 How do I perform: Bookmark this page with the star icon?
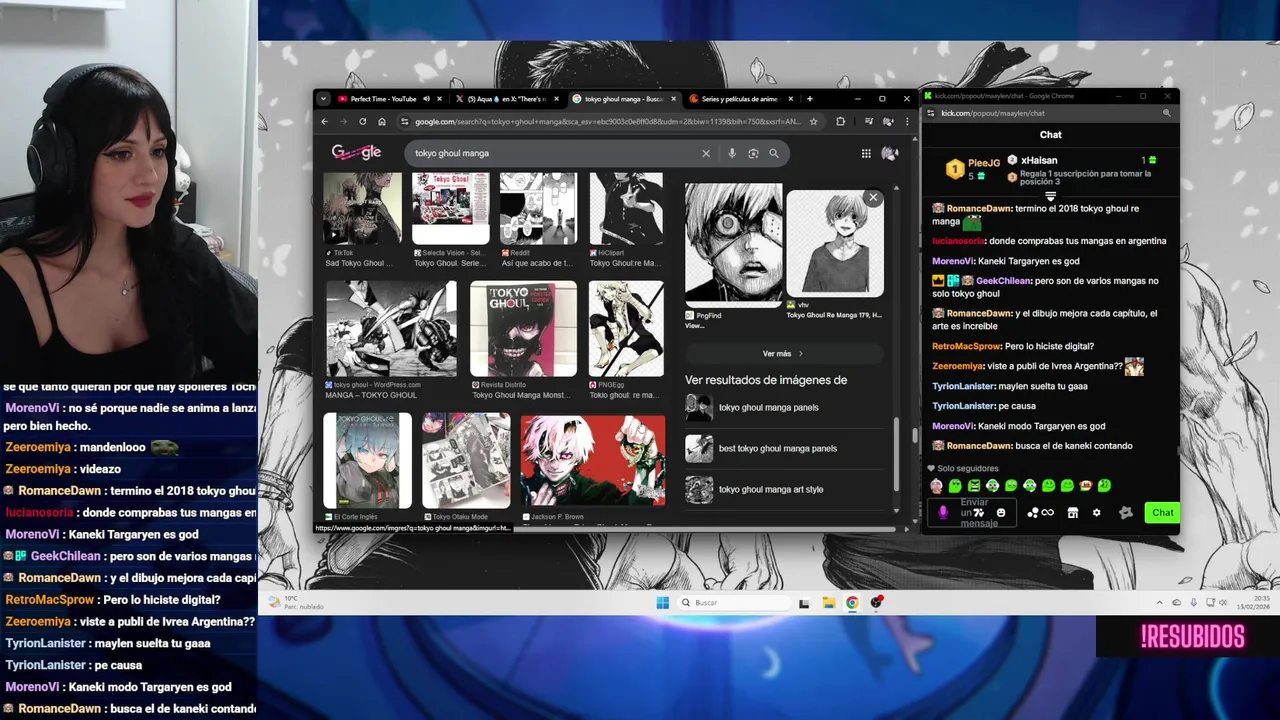[814, 122]
